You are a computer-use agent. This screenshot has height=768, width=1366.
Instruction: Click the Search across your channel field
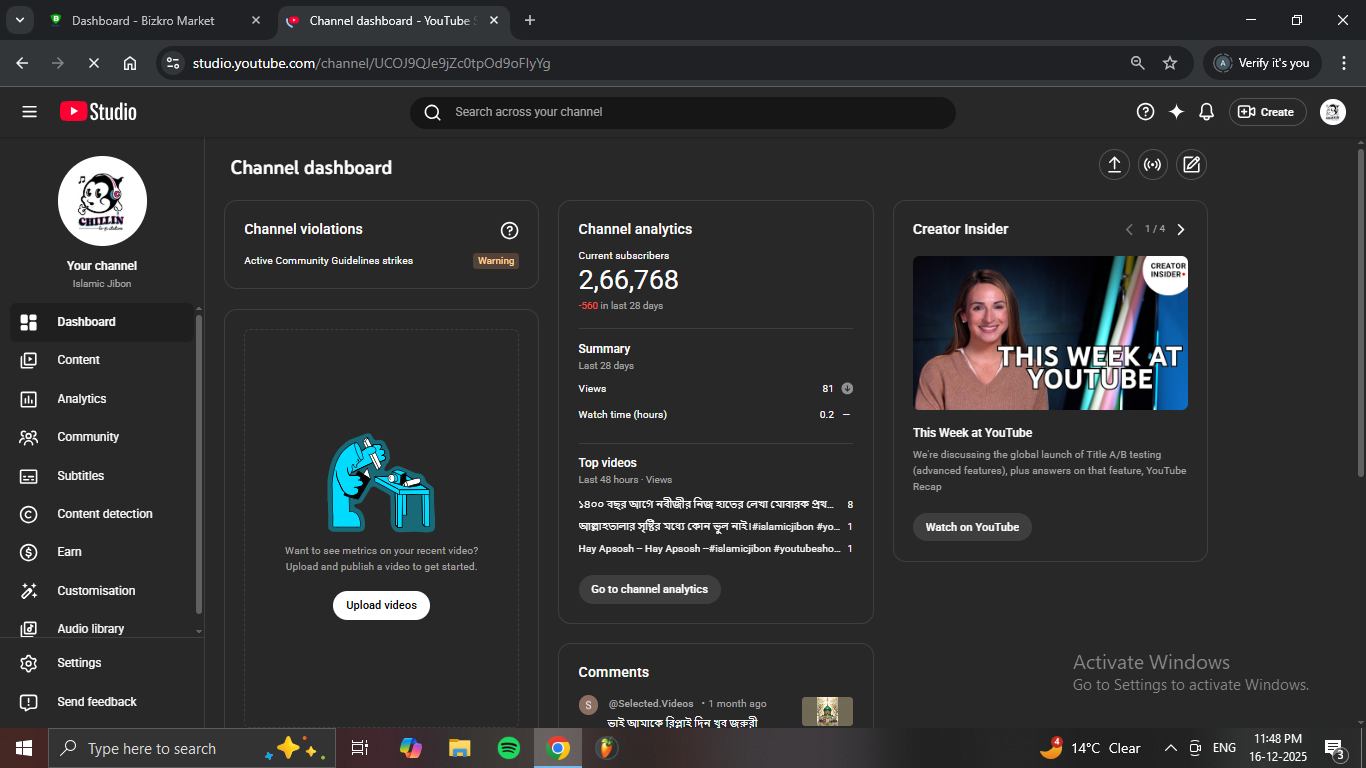coord(682,112)
